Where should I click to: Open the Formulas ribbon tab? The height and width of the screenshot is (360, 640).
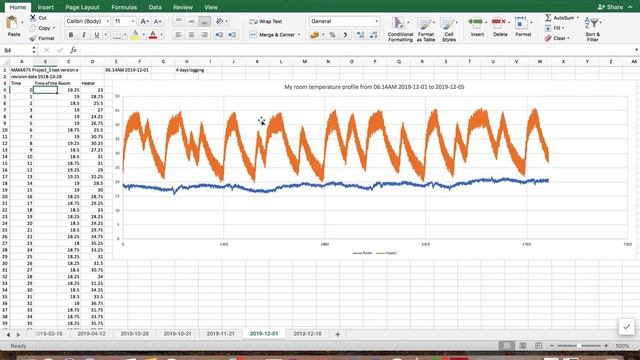124,7
